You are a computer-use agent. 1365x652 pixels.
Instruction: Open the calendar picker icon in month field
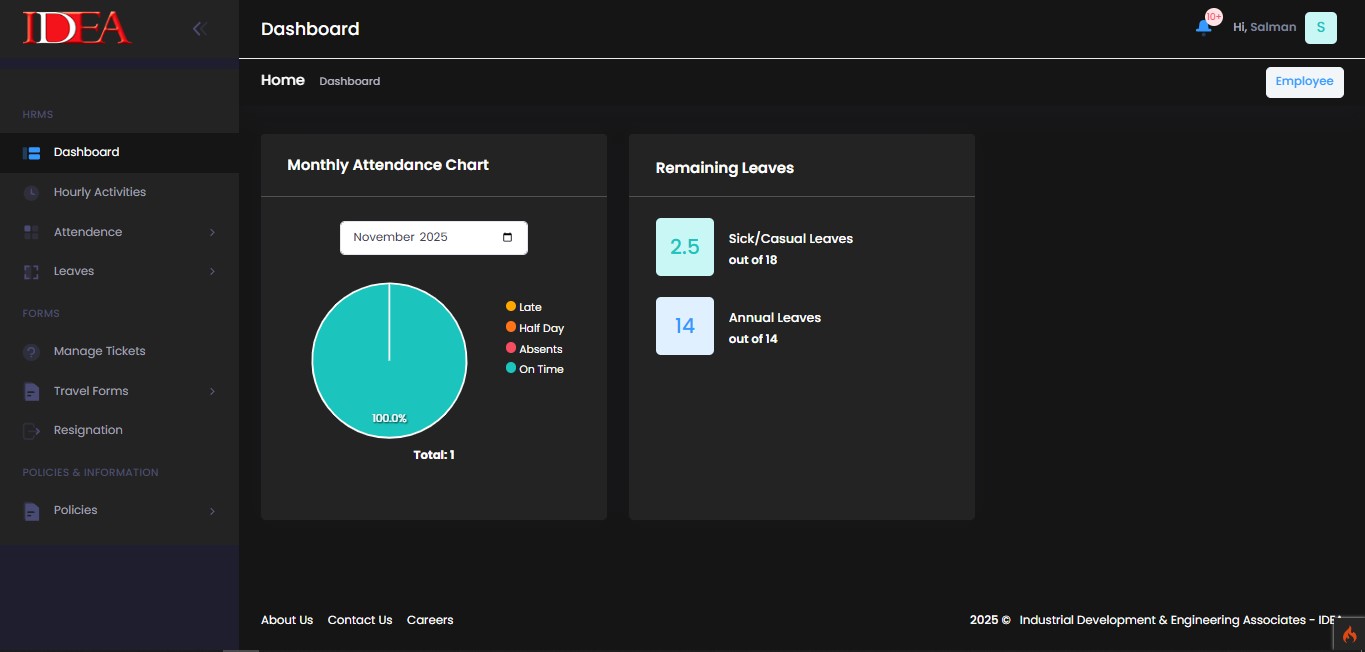[507, 238]
